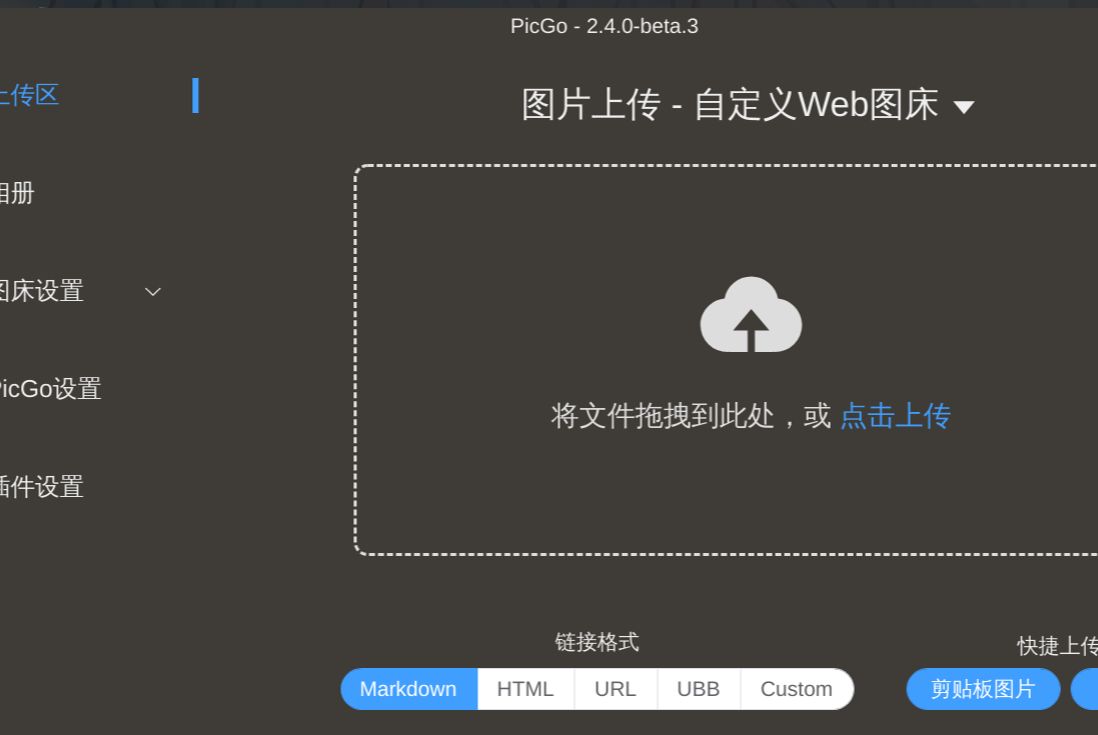This screenshot has height=735, width=1098.
Task: Click the 链接格式 label
Action: click(x=597, y=642)
